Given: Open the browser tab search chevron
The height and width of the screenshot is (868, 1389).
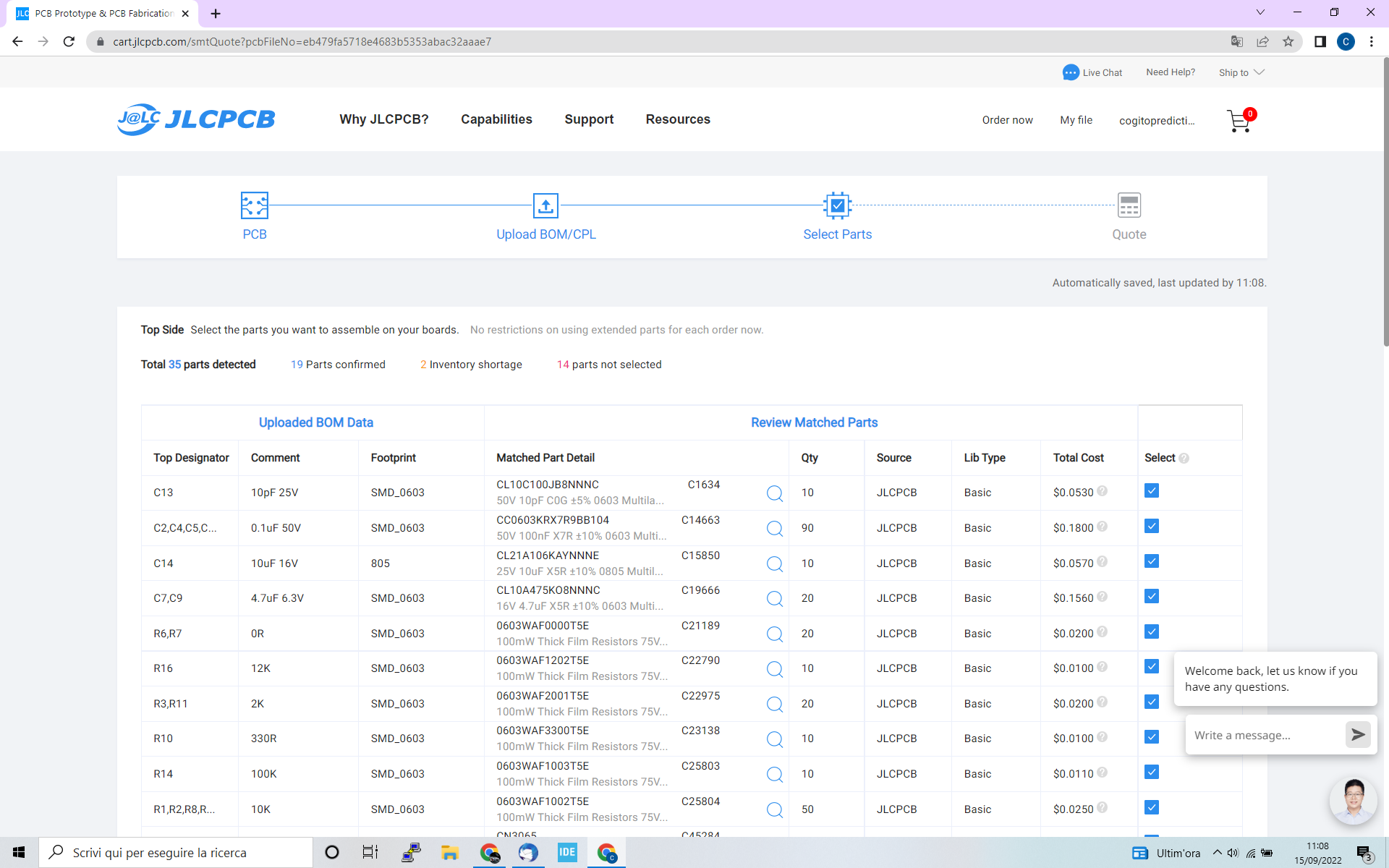Looking at the screenshot, I should [x=1261, y=12].
